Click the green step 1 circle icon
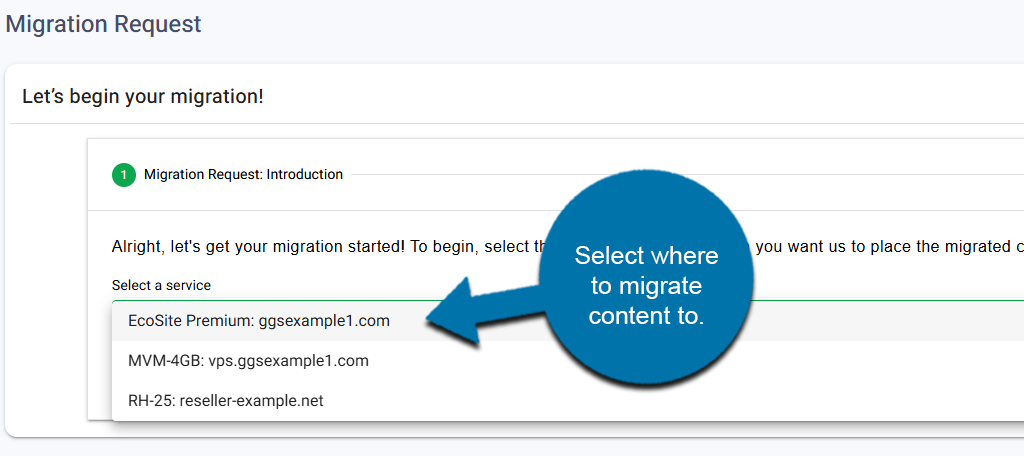 coord(123,175)
